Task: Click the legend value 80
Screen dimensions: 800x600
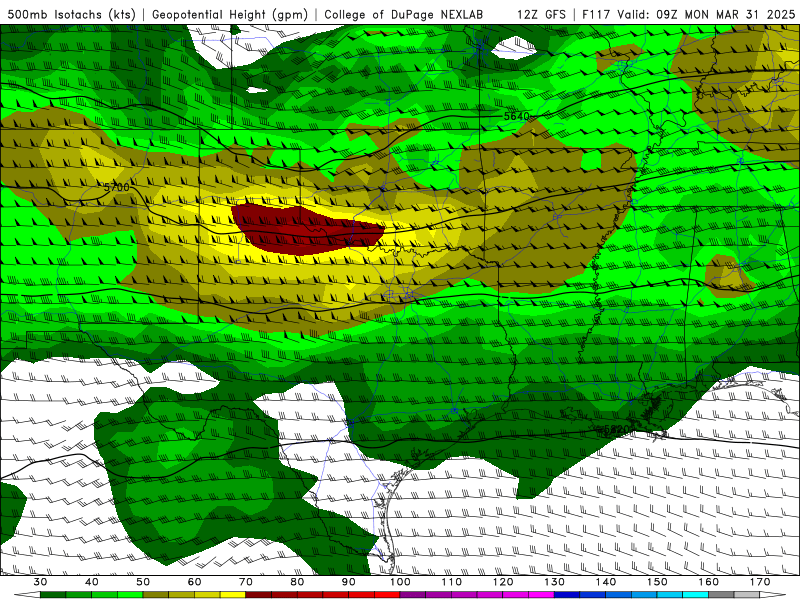Action: pyautogui.click(x=297, y=582)
